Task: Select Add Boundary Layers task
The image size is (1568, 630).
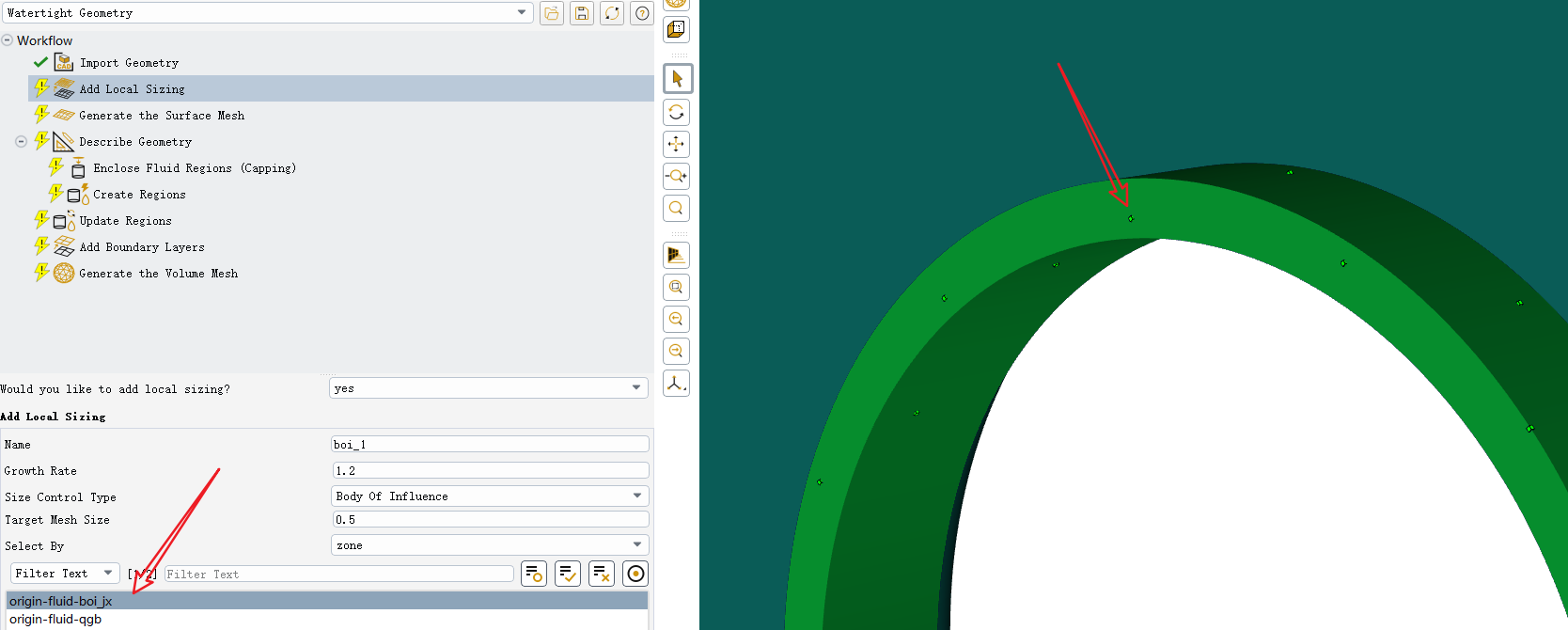Action: click(142, 247)
